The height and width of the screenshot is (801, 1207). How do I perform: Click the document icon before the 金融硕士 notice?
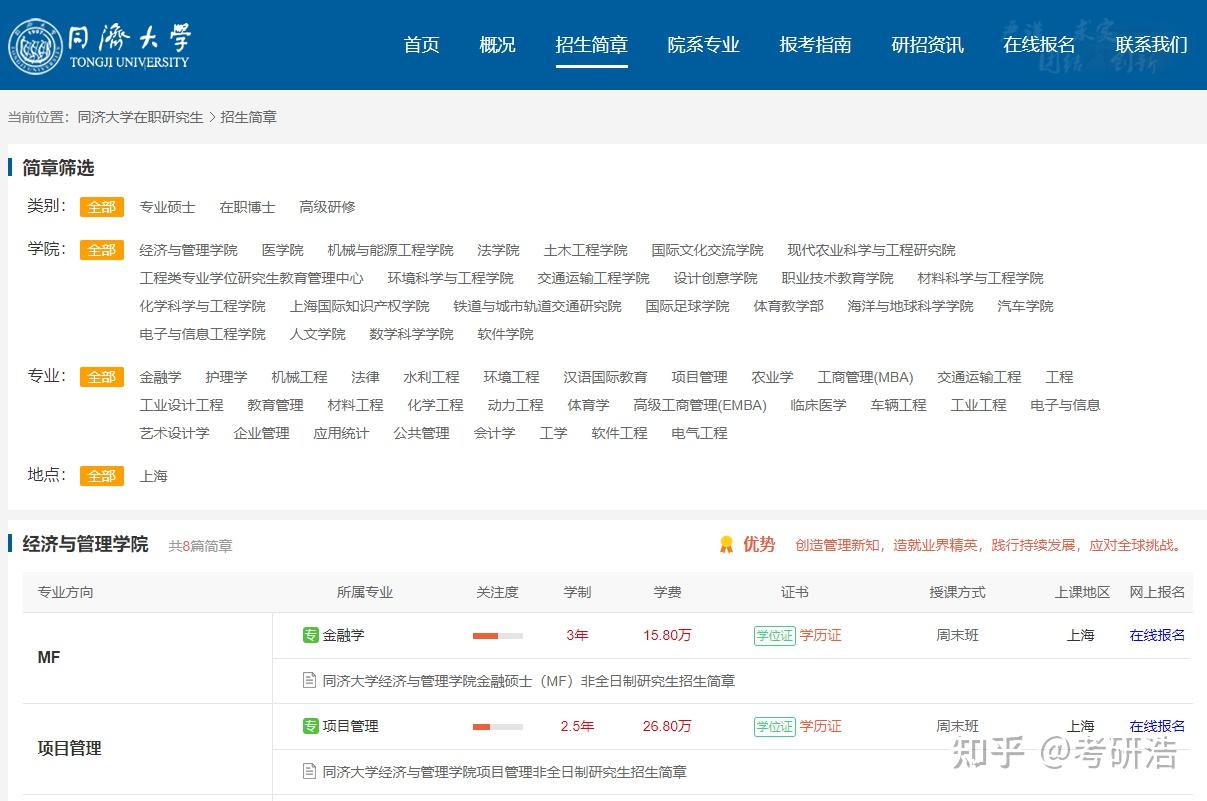click(309, 680)
